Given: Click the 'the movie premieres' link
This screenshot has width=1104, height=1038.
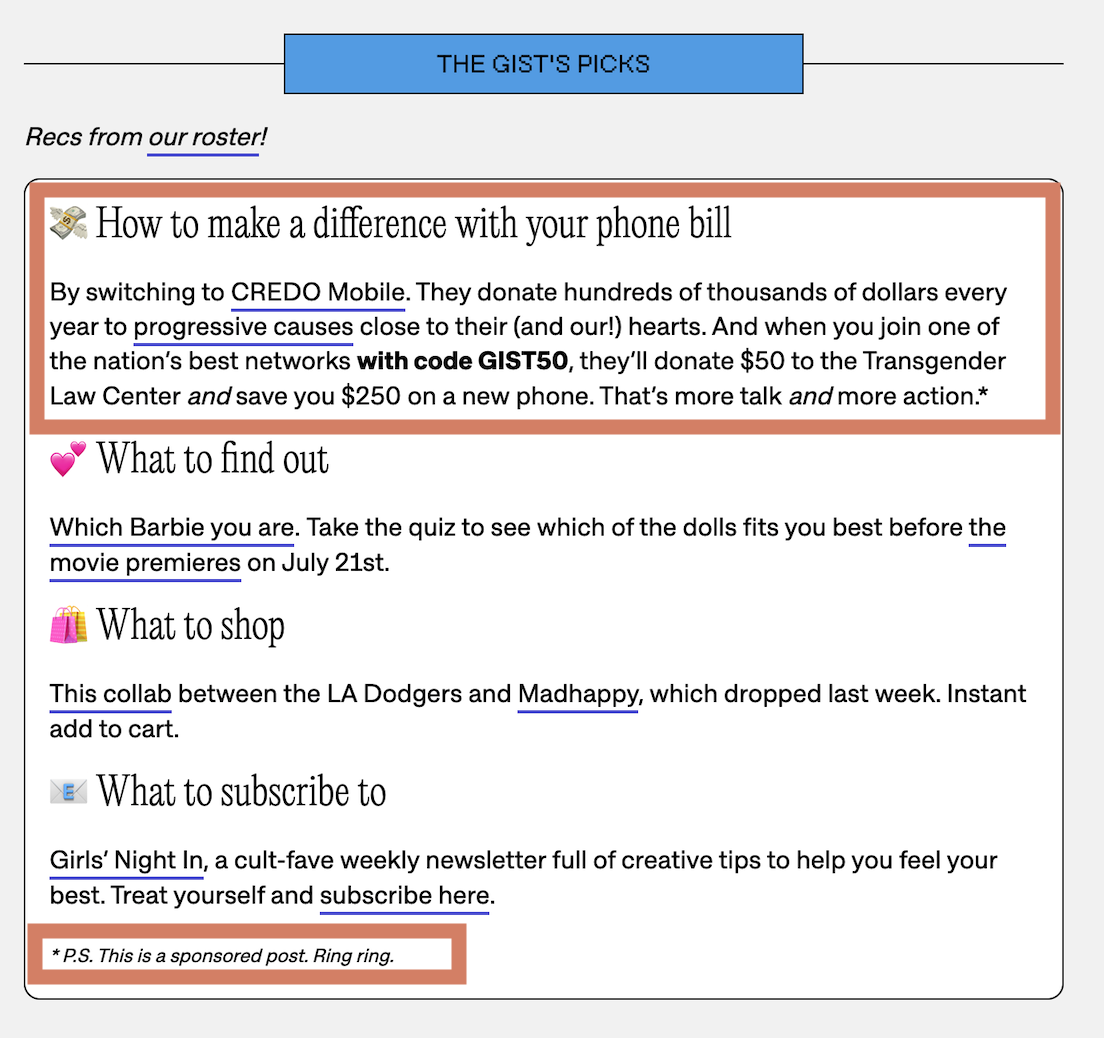Looking at the screenshot, I should (987, 527).
